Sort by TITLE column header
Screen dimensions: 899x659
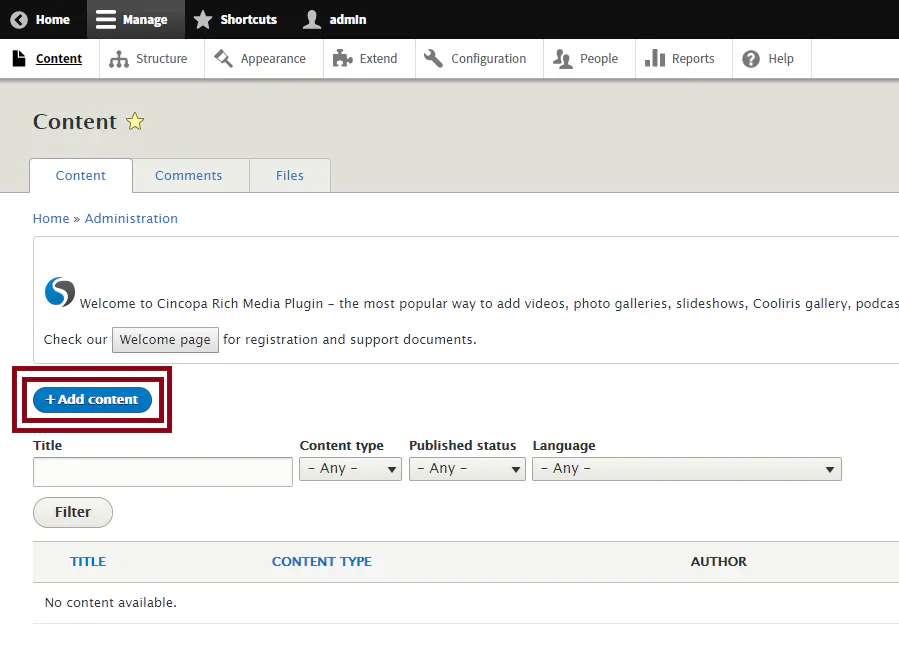pos(88,561)
